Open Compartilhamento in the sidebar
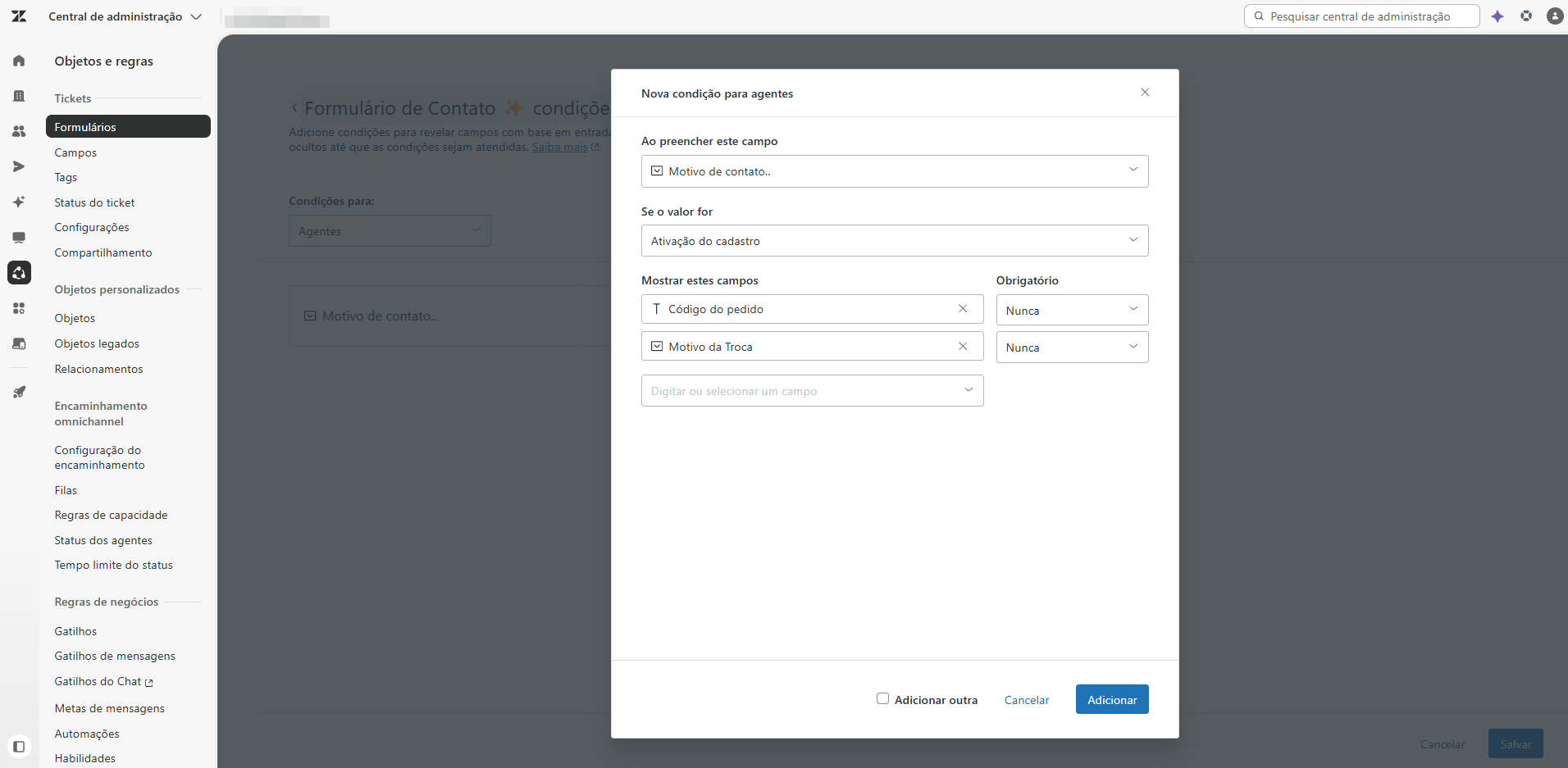1568x768 pixels. click(x=103, y=252)
